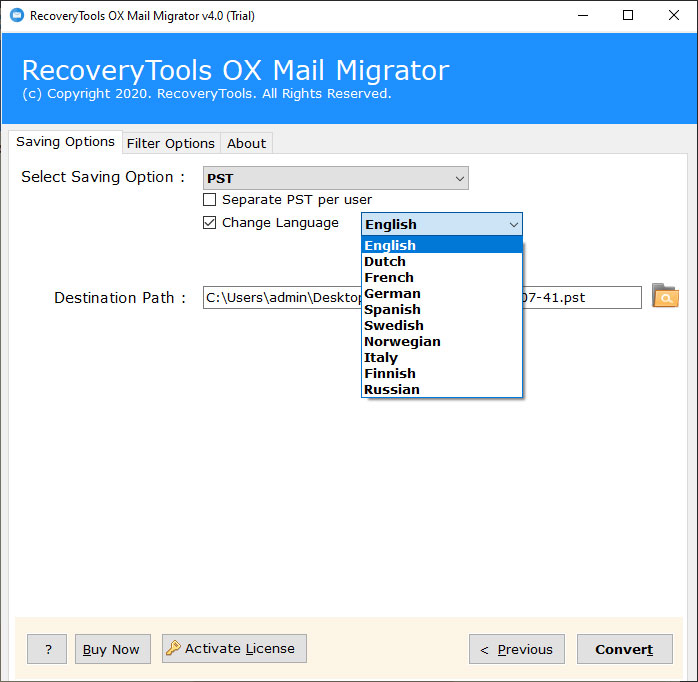This screenshot has width=698, height=682.
Task: Open the Select Saving Option PST dropdown
Action: click(x=336, y=178)
